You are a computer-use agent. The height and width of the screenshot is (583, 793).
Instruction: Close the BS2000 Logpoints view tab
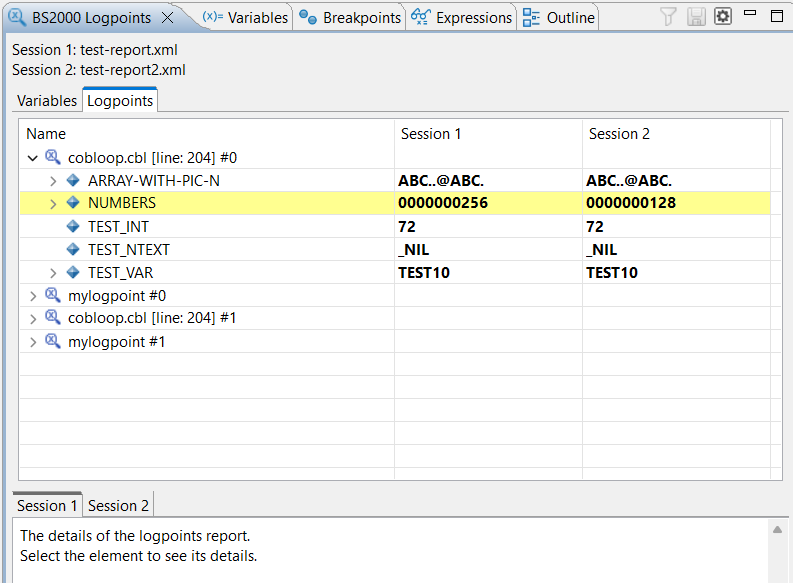tap(168, 18)
